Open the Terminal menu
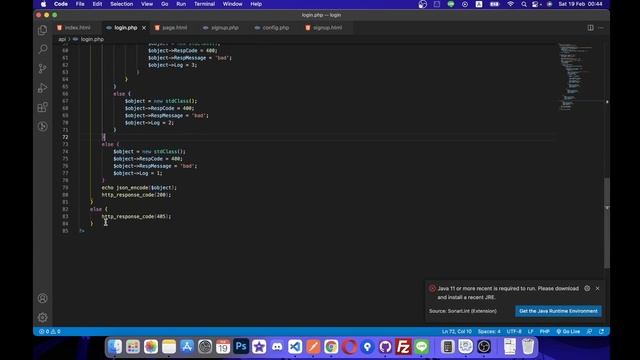Image resolution: width=640 pixels, height=360 pixels. (x=204, y=4)
